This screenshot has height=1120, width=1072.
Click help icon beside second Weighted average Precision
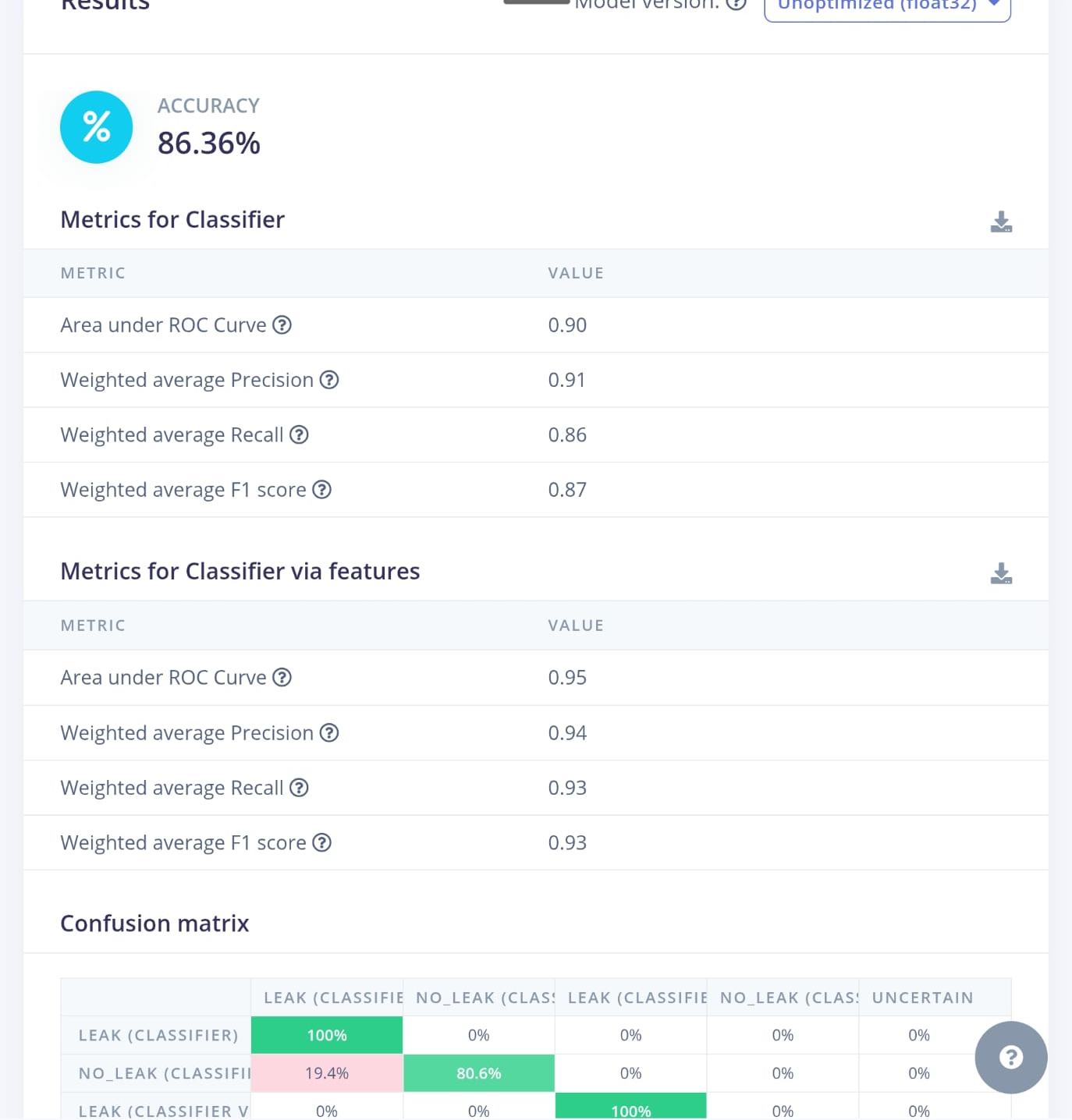coord(329,733)
